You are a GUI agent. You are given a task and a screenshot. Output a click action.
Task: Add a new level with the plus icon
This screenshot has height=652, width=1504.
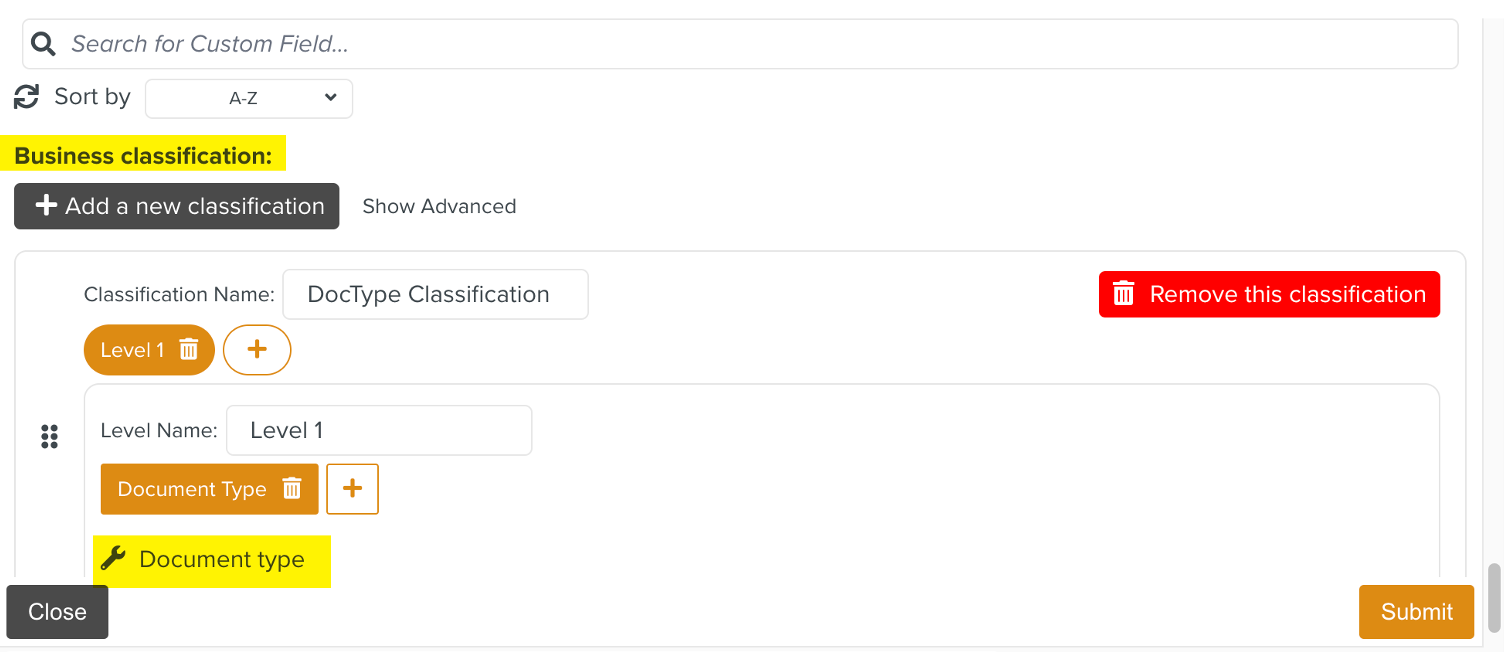click(x=257, y=349)
